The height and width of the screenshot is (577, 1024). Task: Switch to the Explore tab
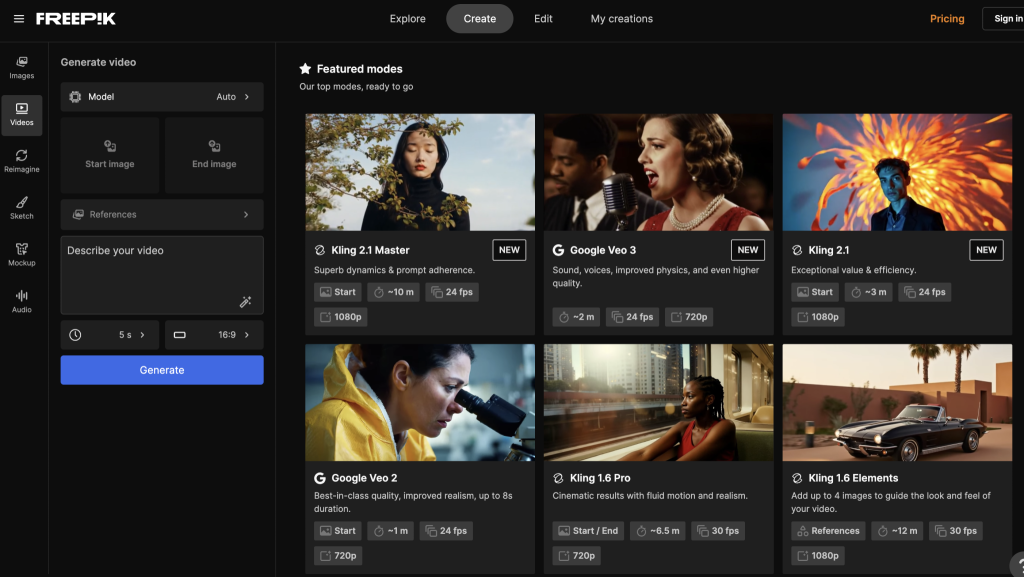click(x=408, y=19)
